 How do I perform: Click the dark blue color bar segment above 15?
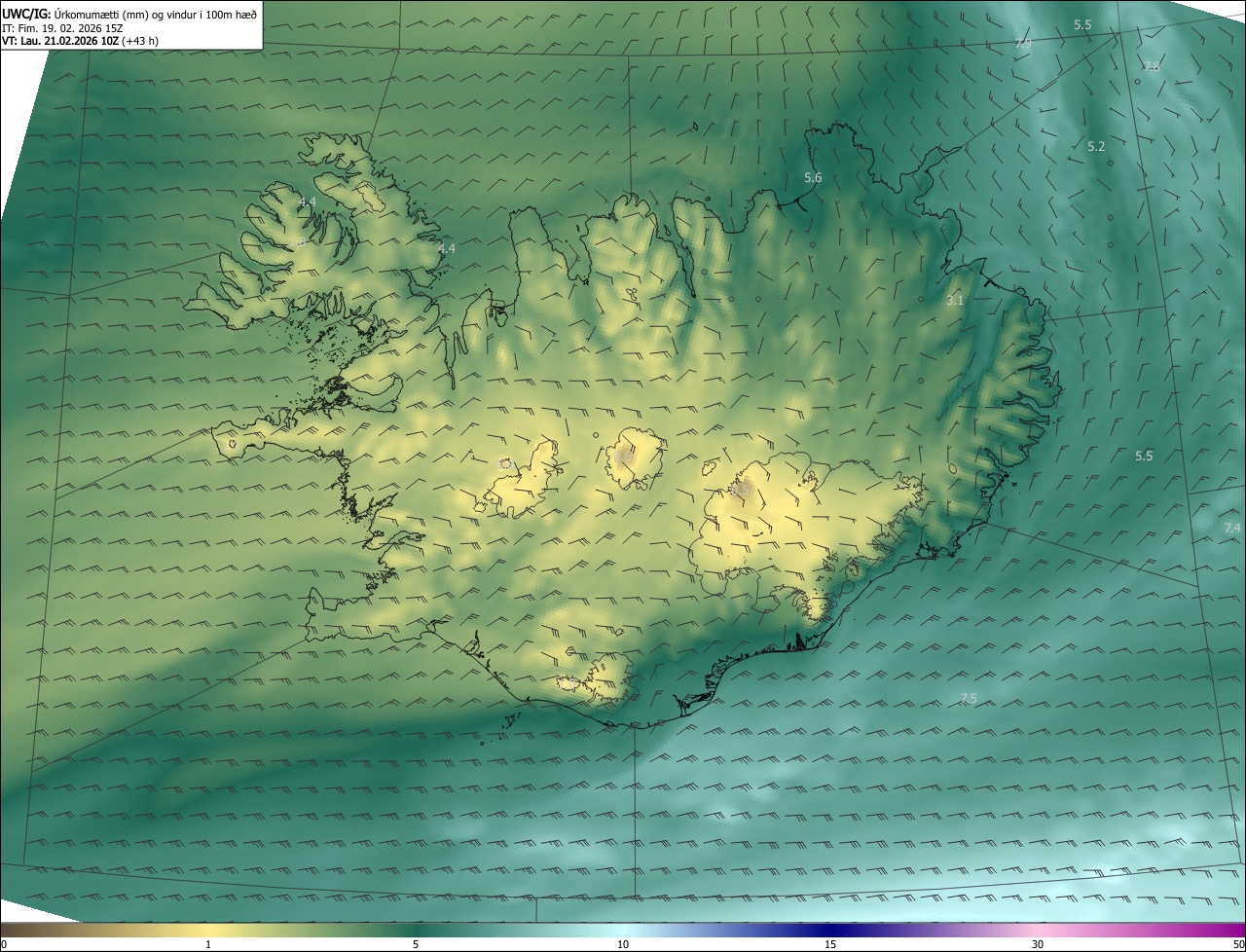click(x=830, y=930)
